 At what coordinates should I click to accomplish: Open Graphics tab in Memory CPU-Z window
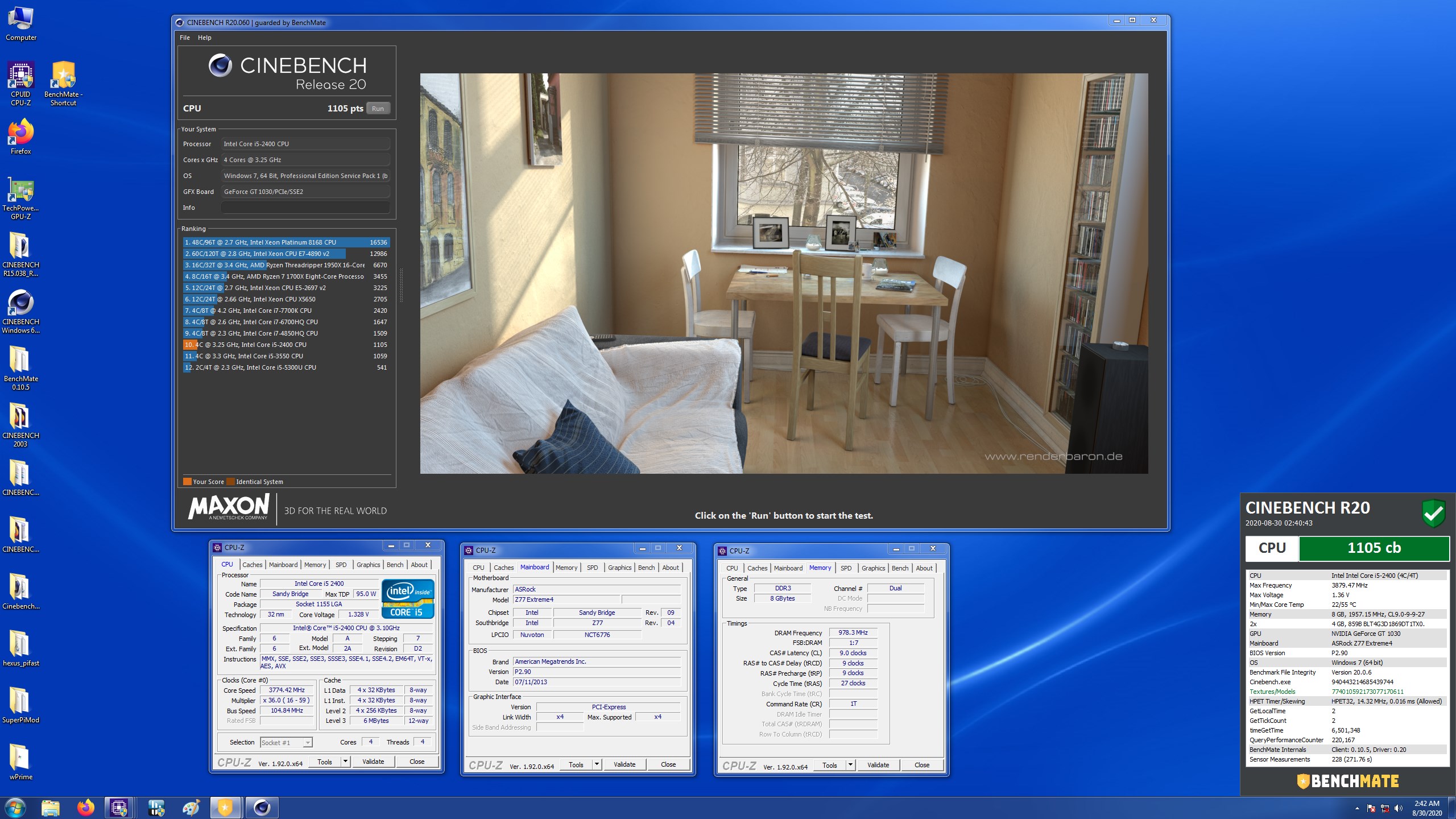click(873, 568)
